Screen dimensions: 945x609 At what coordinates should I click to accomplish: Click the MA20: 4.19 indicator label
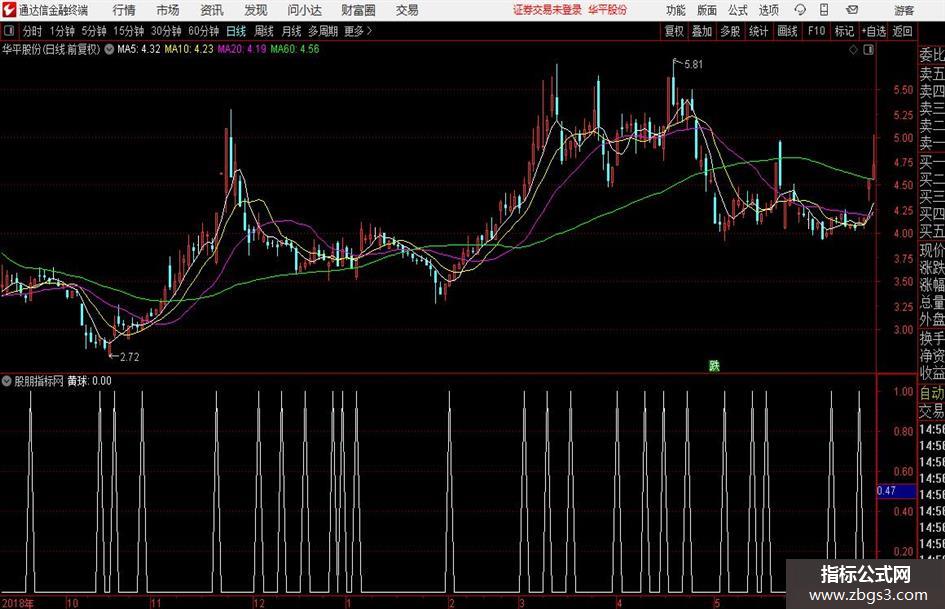click(x=242, y=49)
